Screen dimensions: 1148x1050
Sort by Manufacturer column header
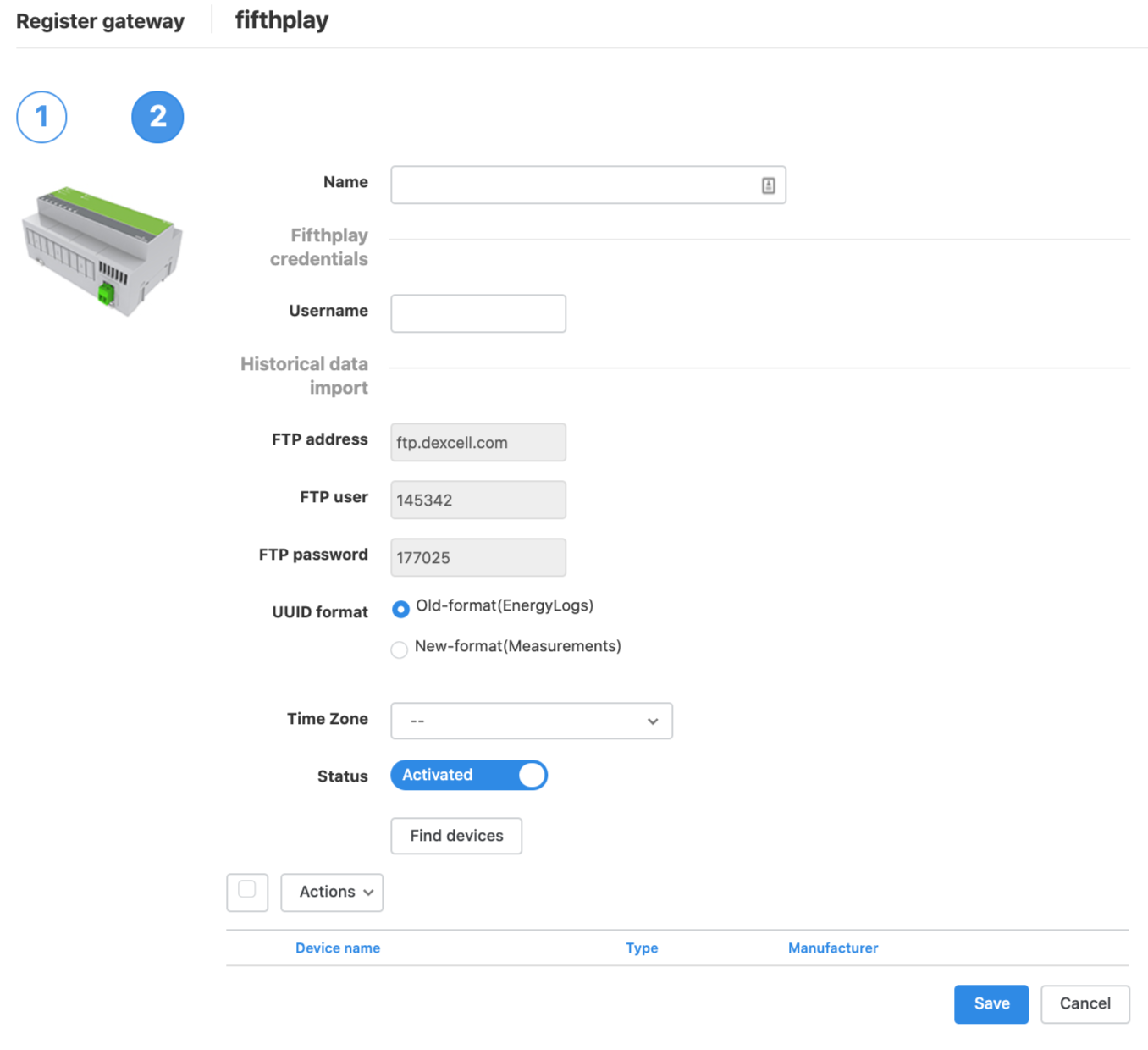(x=833, y=948)
